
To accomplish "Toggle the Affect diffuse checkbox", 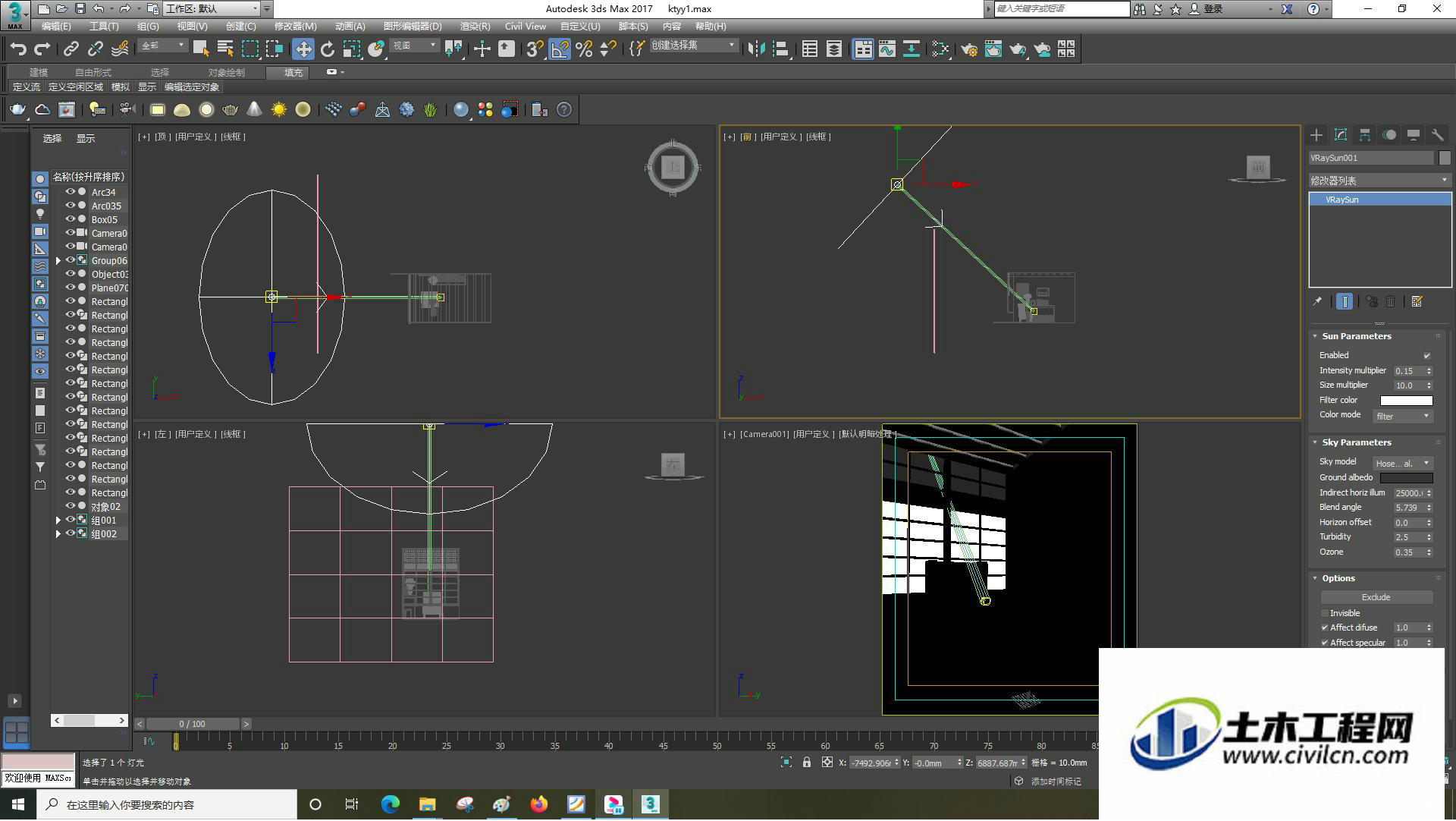I will pos(1325,628).
